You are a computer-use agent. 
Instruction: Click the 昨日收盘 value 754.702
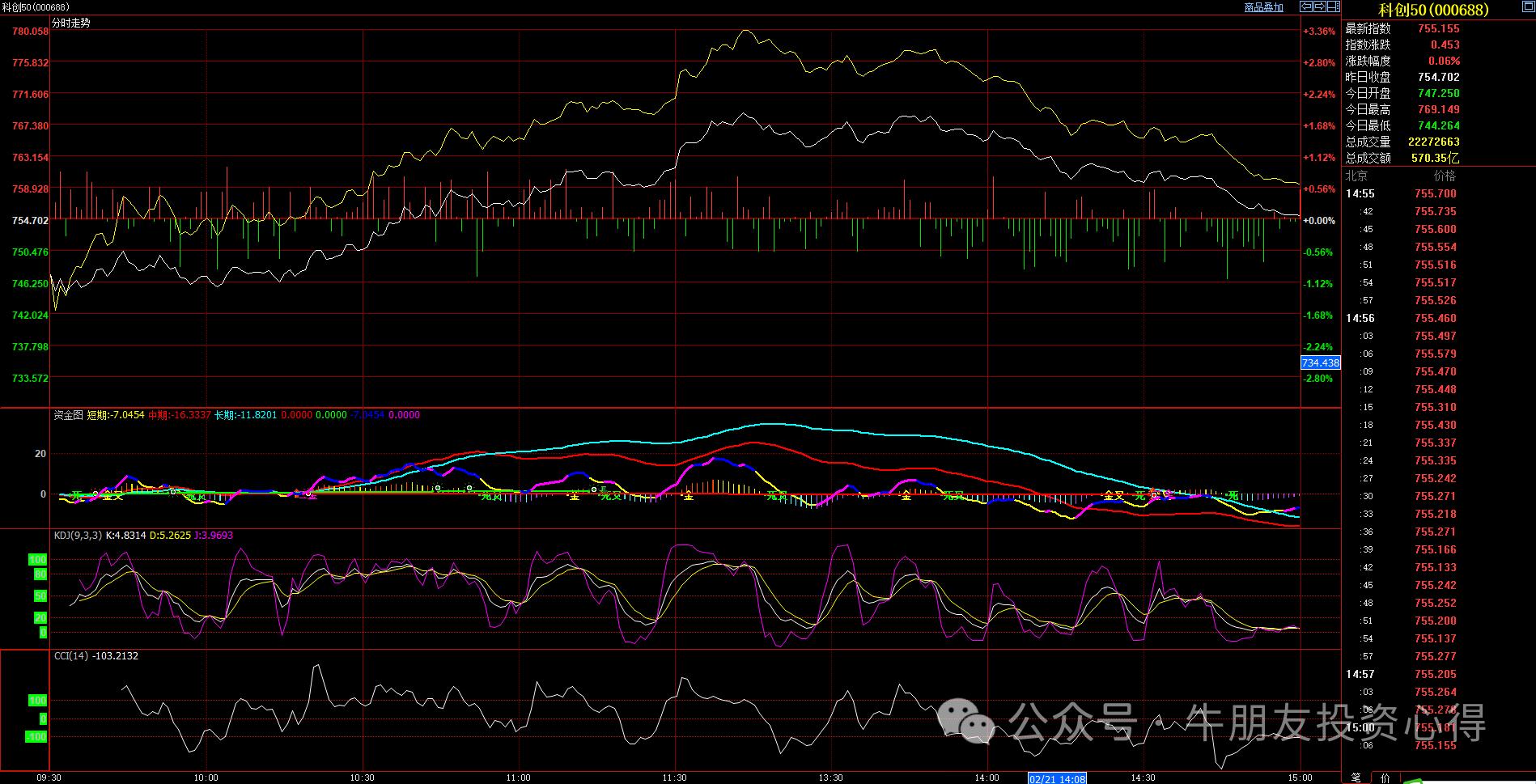click(x=1439, y=77)
